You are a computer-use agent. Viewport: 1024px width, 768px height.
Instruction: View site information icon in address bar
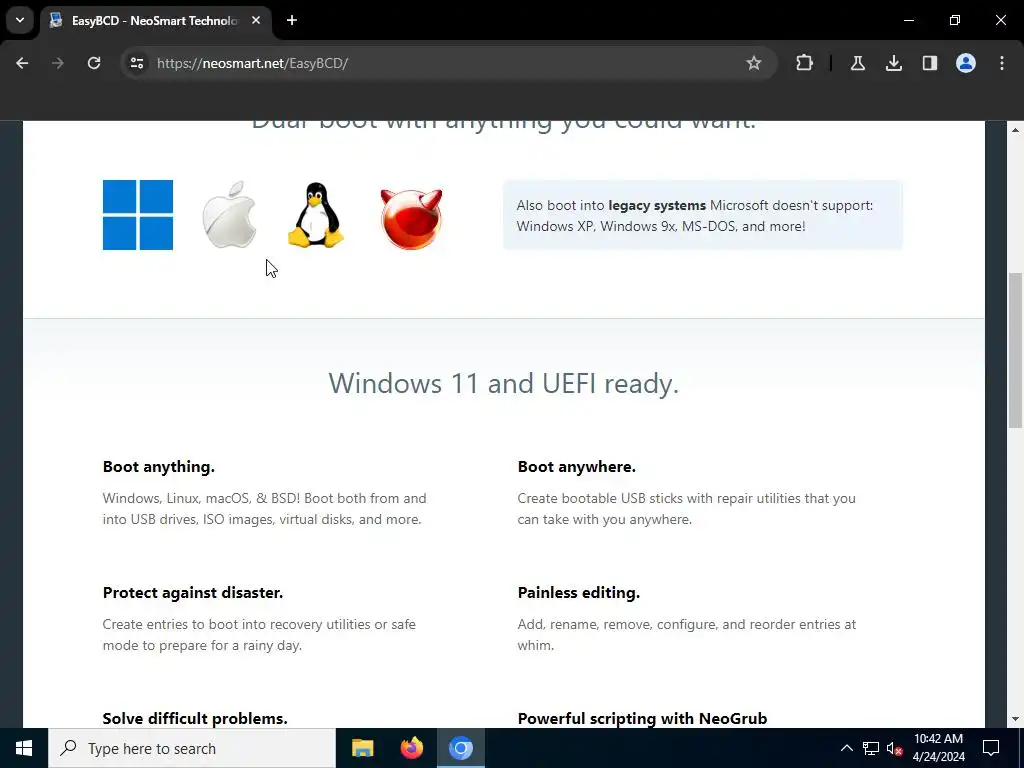point(136,63)
